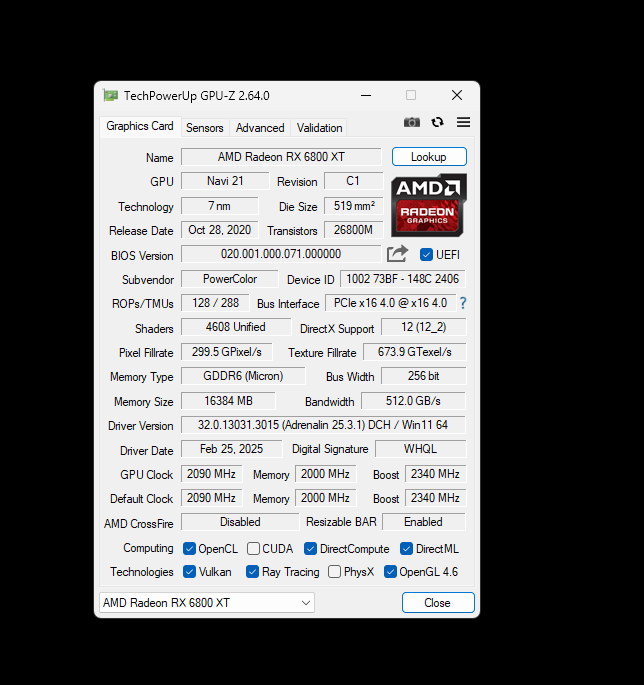This screenshot has height=685, width=644.
Task: Take a screenshot using the camera icon
Action: click(x=412, y=122)
